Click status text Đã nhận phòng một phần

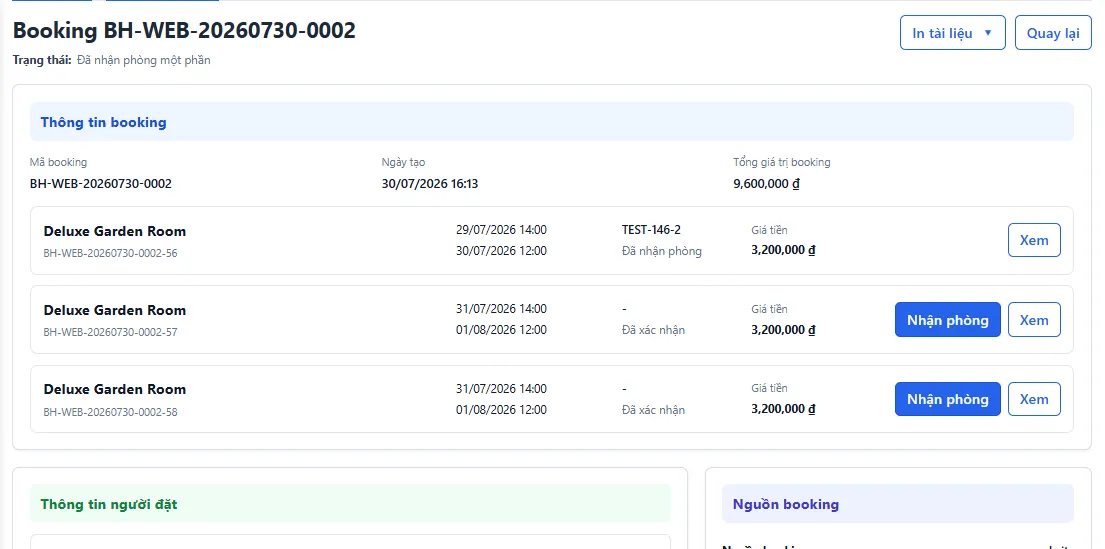144,60
